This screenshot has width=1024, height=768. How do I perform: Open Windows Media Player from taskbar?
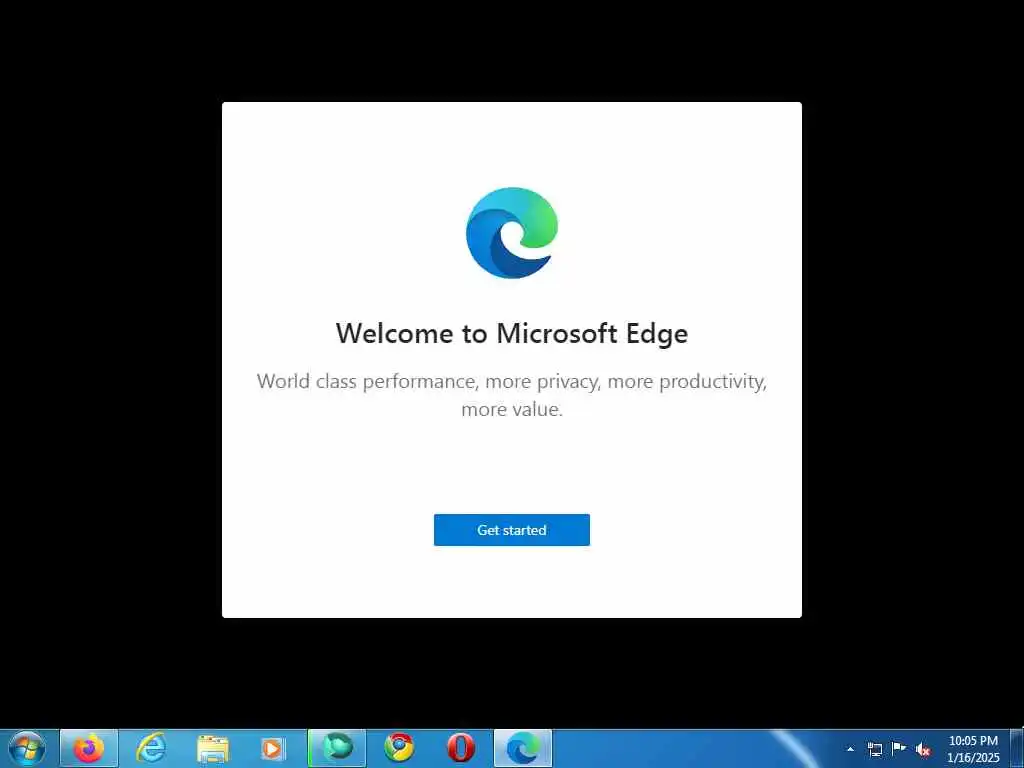274,748
